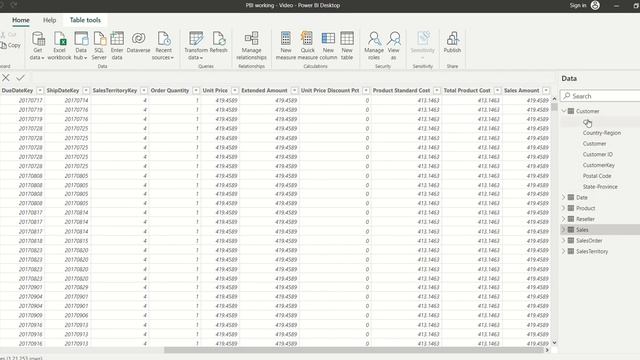Screen dimensions: 640x360
Task: Click the vertical scrollbar thumb
Action: point(554,107)
